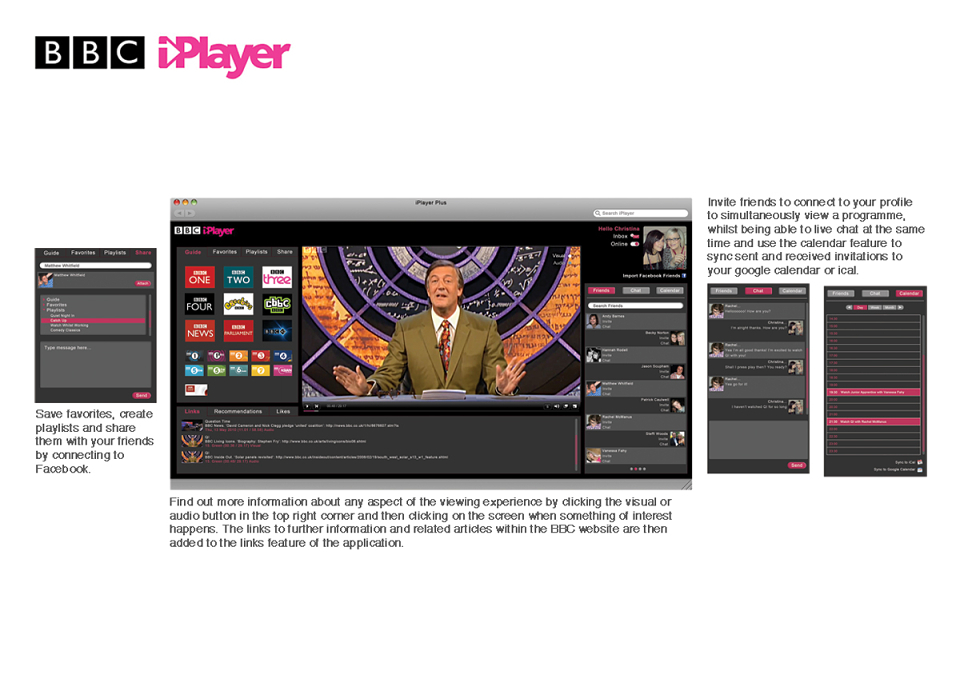960x679 pixels.
Task: Mute using the video player volume icon
Action: [x=556, y=407]
